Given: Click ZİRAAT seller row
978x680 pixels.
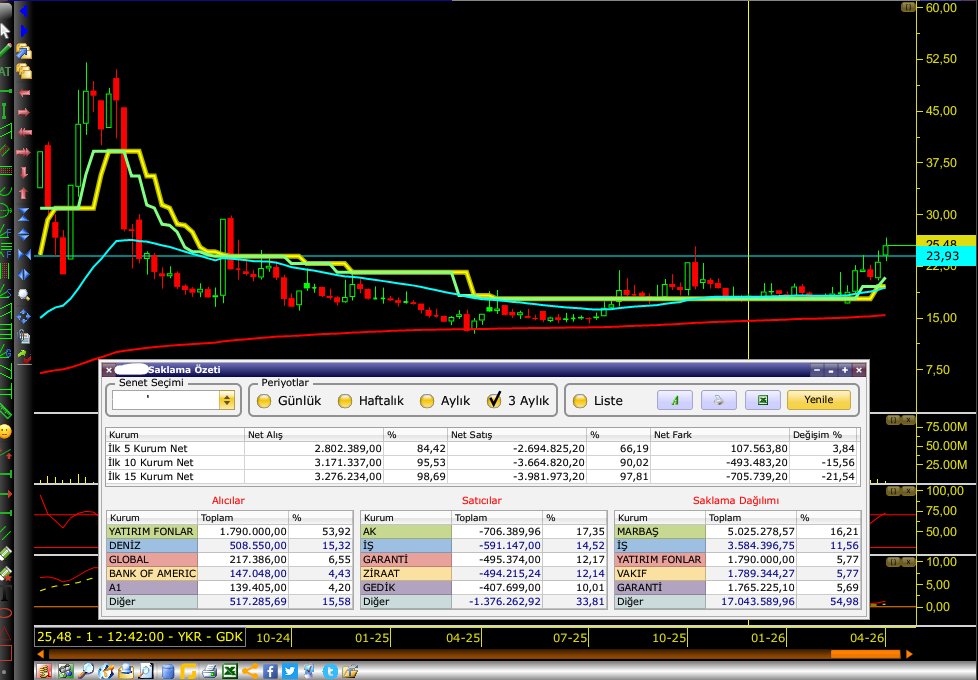Looking at the screenshot, I should tap(484, 573).
